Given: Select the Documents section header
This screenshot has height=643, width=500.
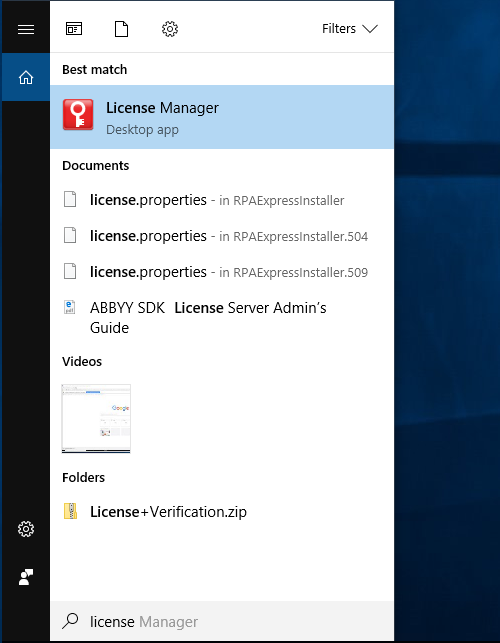Looking at the screenshot, I should tap(96, 166).
